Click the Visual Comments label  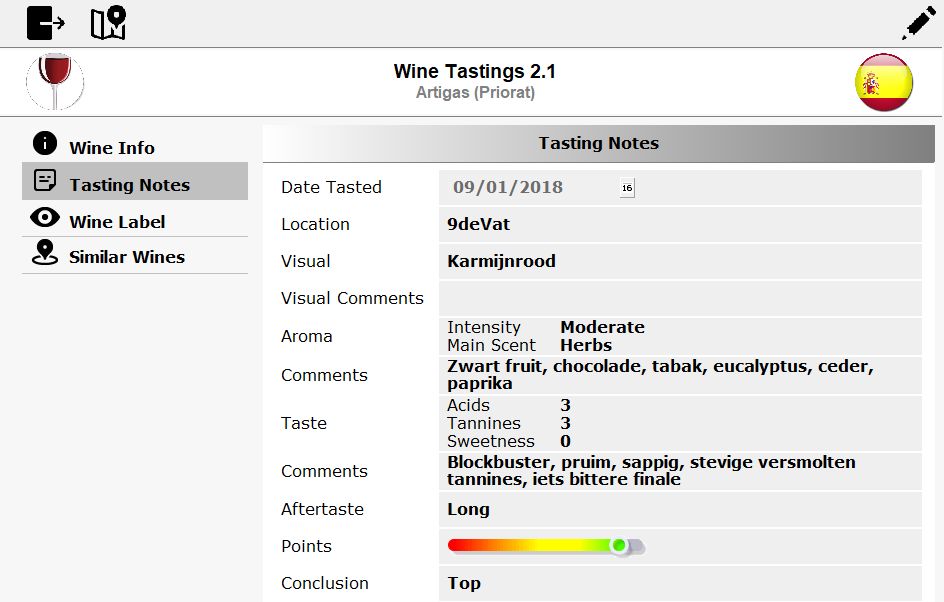coord(352,298)
